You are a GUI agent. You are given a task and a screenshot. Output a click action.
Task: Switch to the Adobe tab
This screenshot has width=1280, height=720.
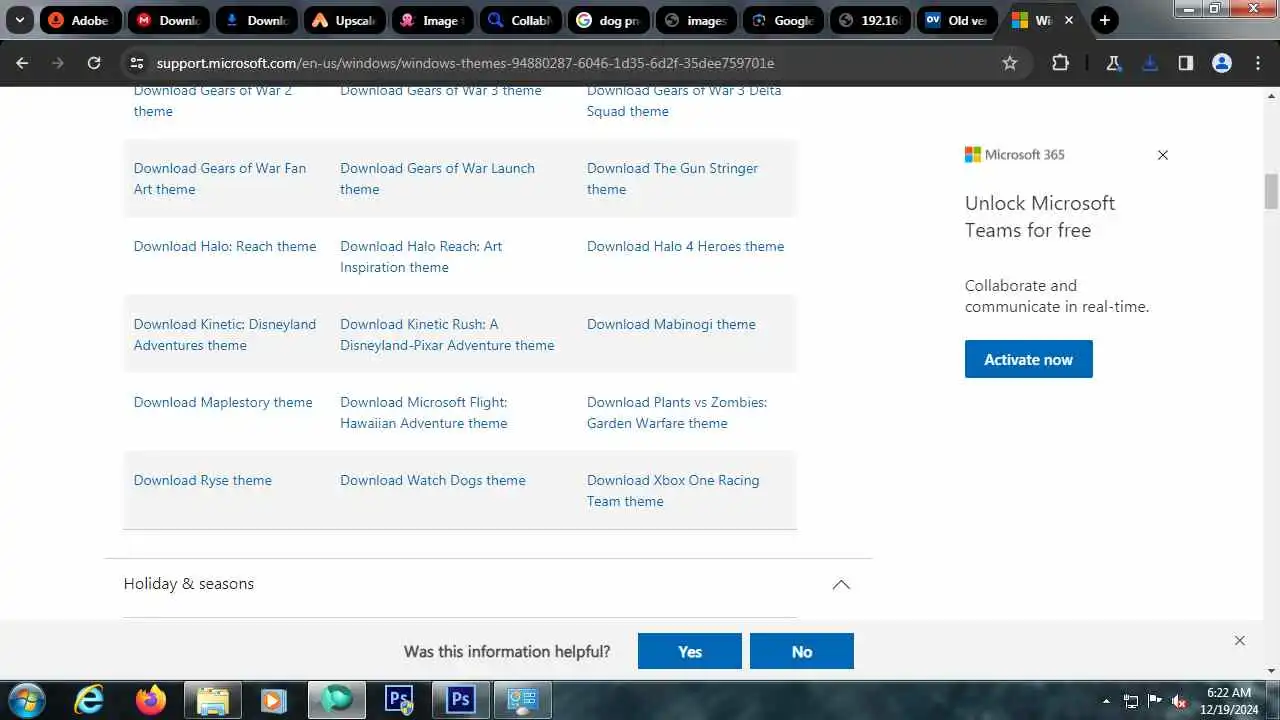pyautogui.click(x=80, y=20)
